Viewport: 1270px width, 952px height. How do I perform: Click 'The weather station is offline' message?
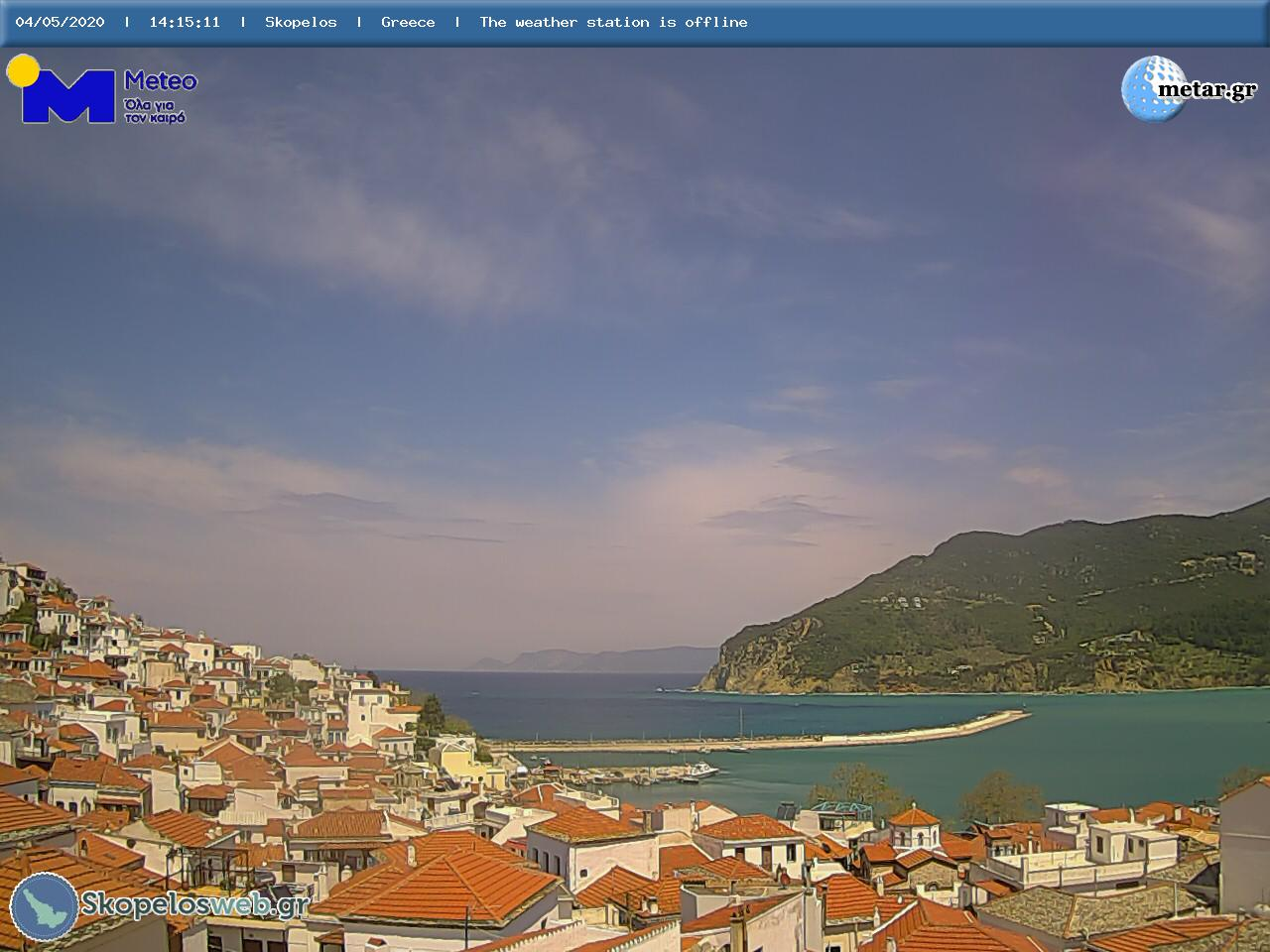click(x=613, y=22)
